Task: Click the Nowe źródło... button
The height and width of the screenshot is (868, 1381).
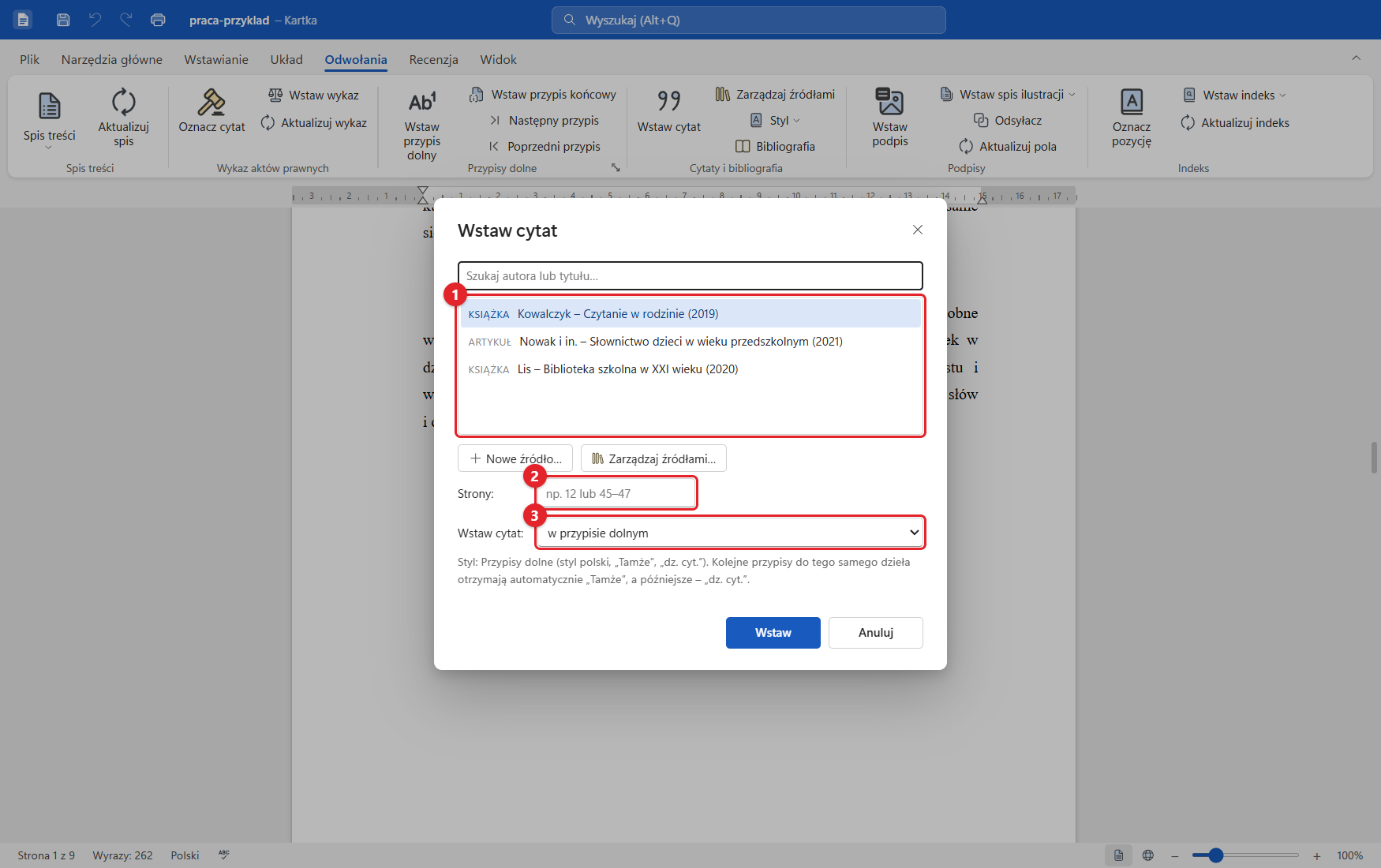Action: coord(515,458)
